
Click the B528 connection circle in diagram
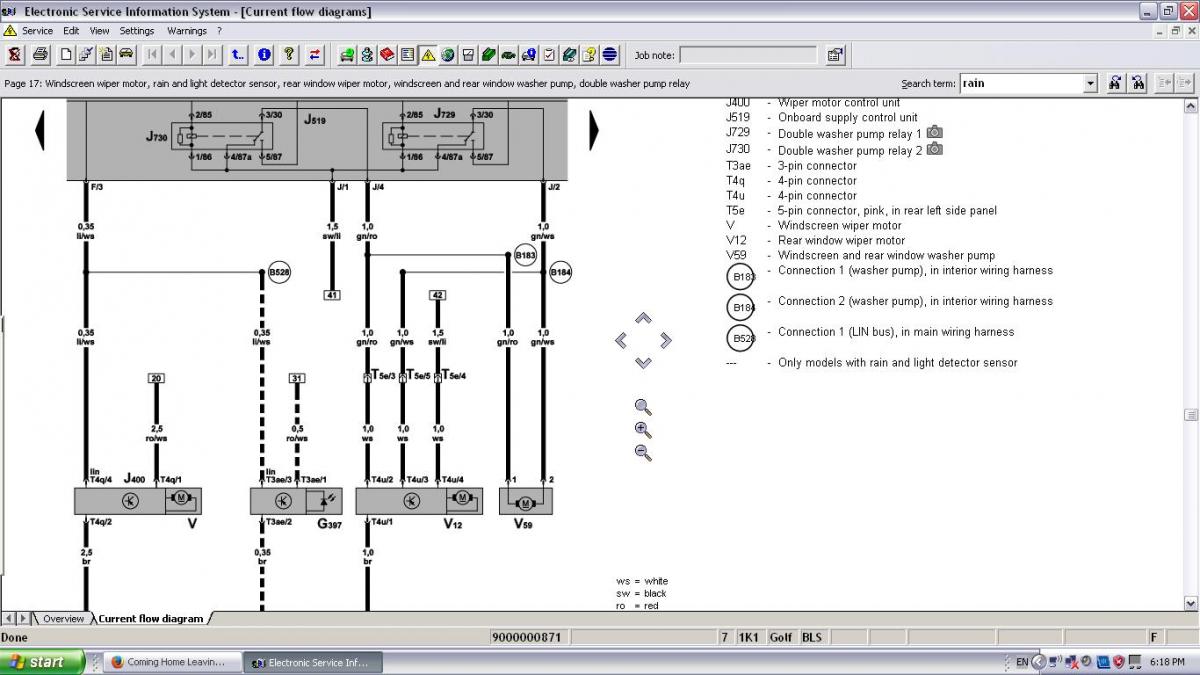(279, 271)
